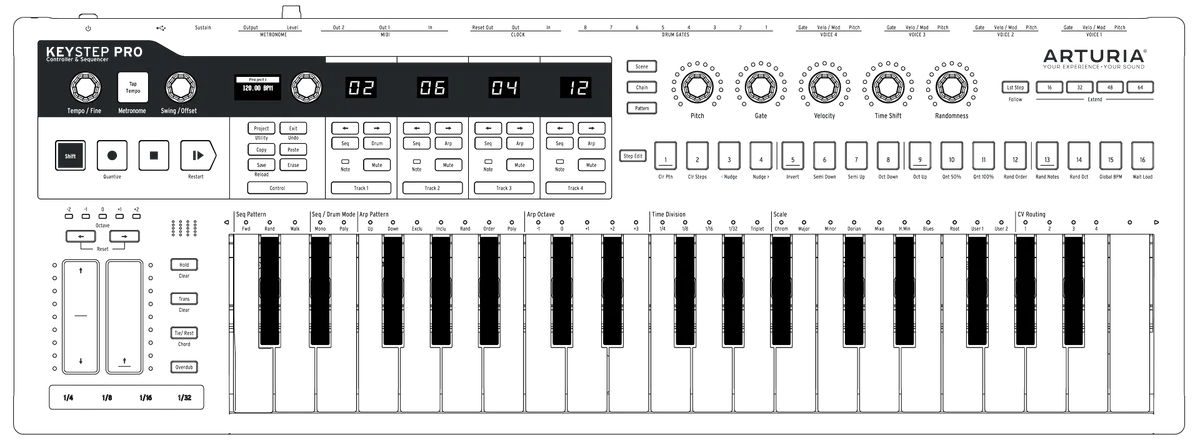Click the Record button with circle icon
The image size is (1200, 447).
[x=112, y=155]
